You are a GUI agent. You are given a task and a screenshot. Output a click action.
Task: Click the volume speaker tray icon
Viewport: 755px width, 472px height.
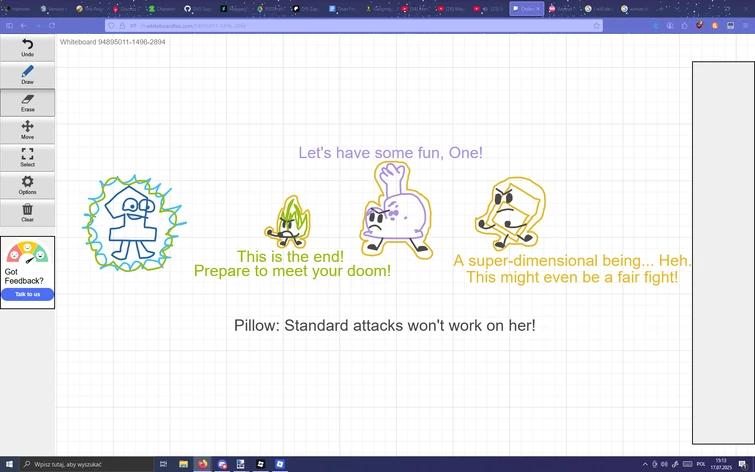click(664, 464)
